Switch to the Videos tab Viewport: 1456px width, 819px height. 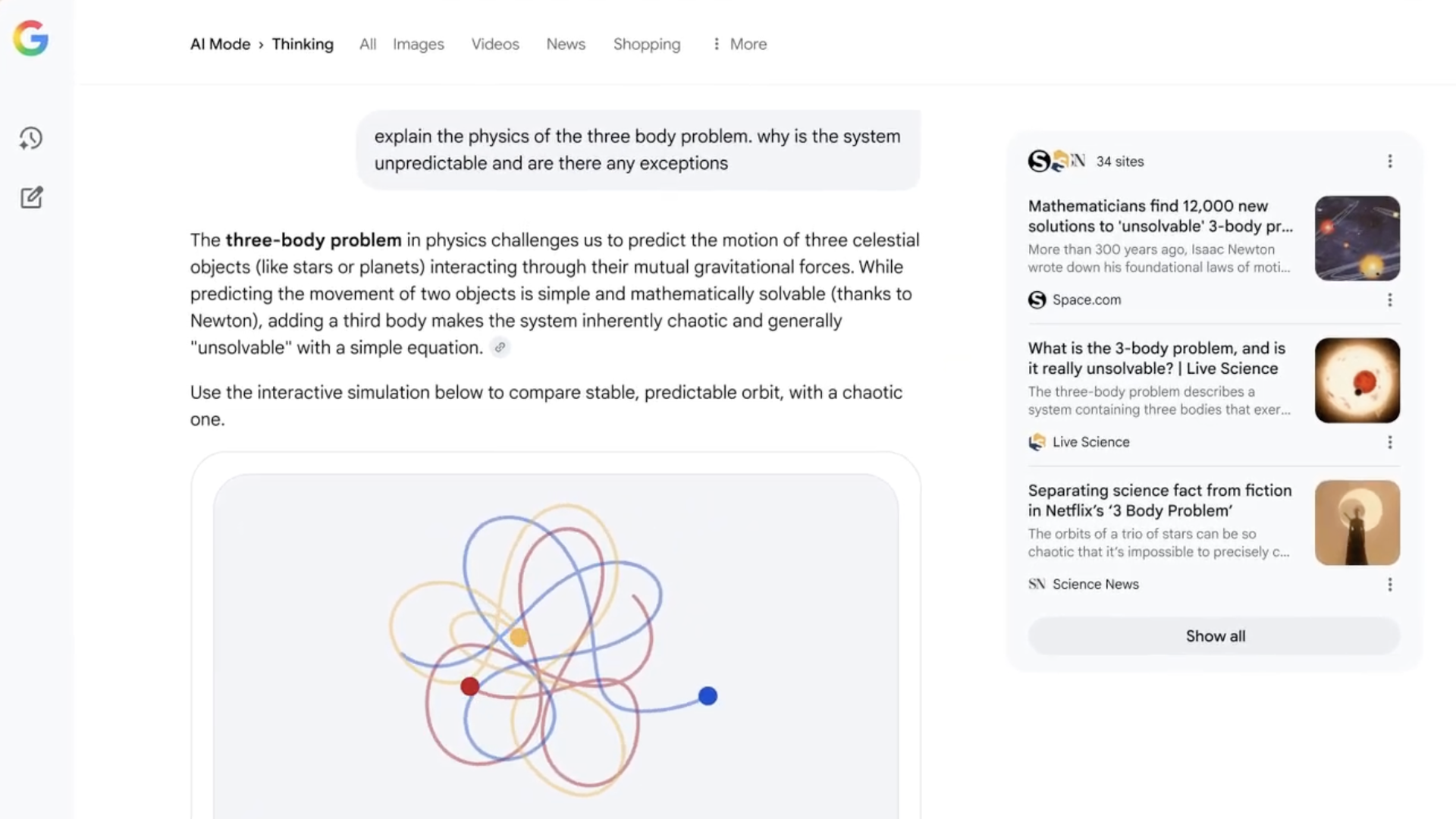(494, 45)
